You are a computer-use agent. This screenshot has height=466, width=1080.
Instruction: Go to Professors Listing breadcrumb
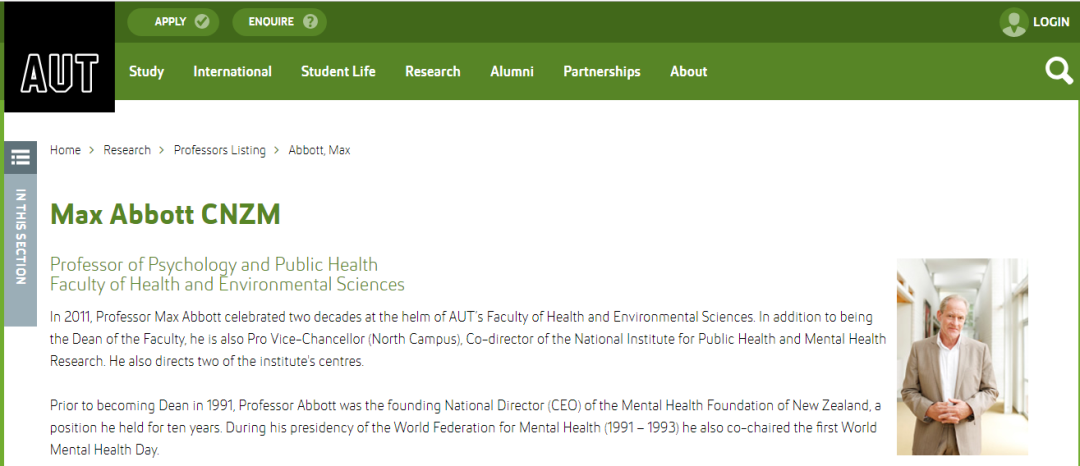220,150
